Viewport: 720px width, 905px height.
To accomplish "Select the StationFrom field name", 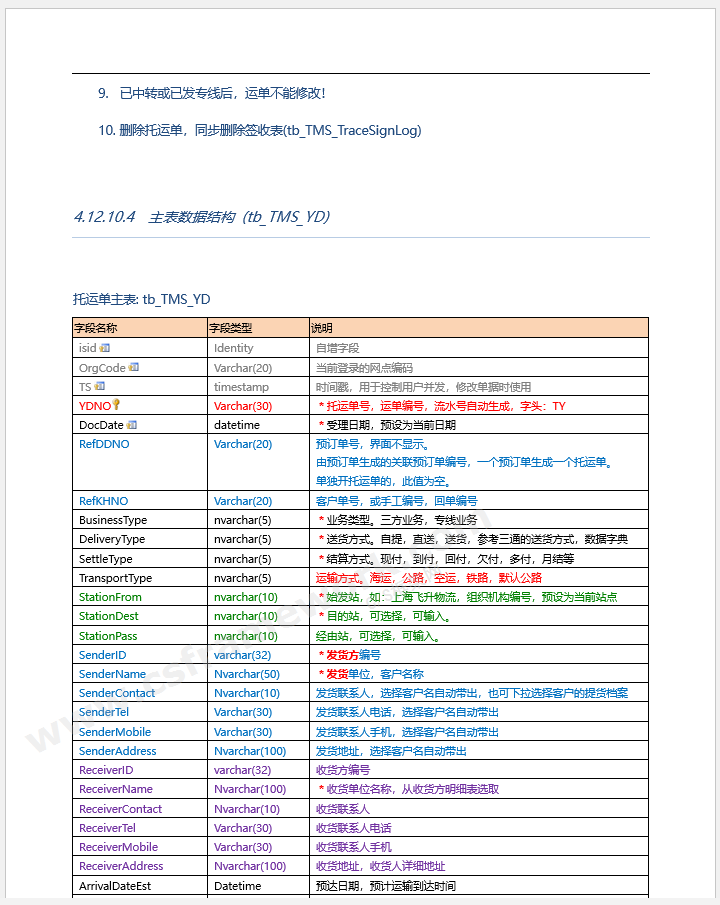I will tap(110, 597).
